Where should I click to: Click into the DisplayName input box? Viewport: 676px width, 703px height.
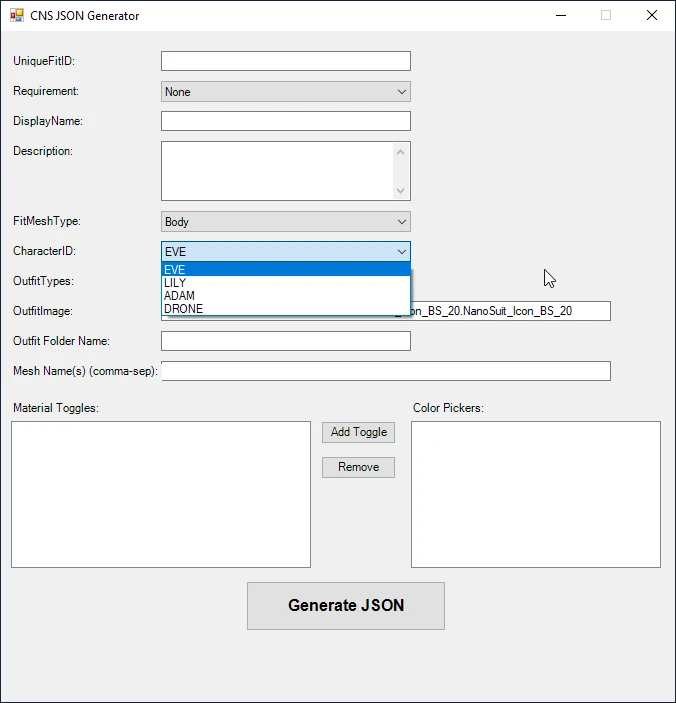pyautogui.click(x=285, y=121)
